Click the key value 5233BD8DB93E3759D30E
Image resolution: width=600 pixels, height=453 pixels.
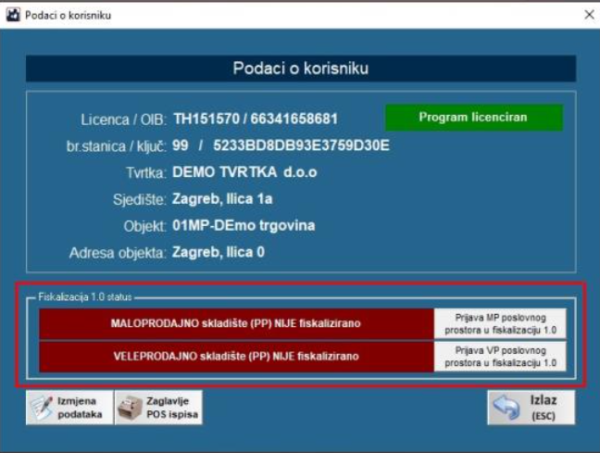pos(301,145)
